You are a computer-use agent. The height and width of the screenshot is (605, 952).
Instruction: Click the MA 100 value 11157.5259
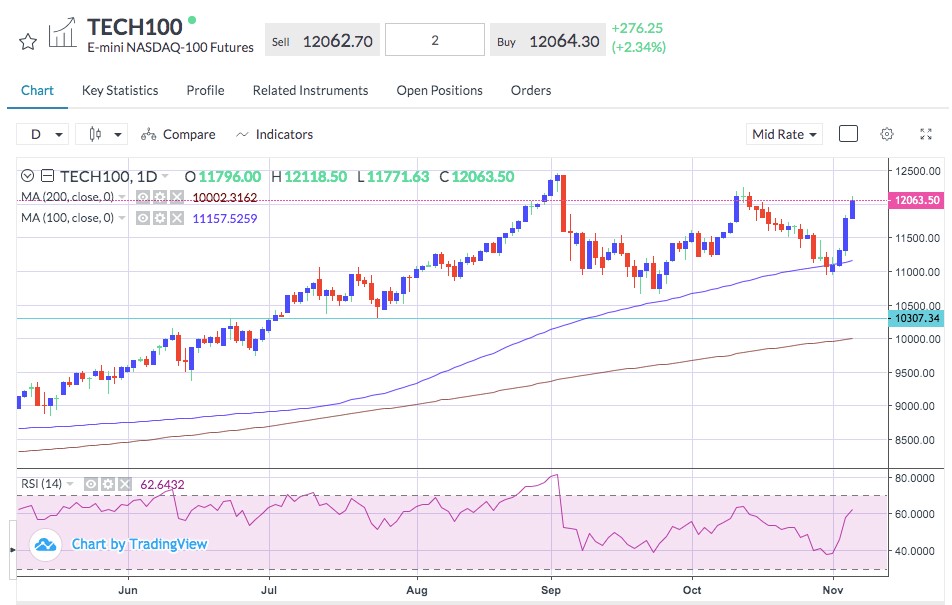click(225, 219)
